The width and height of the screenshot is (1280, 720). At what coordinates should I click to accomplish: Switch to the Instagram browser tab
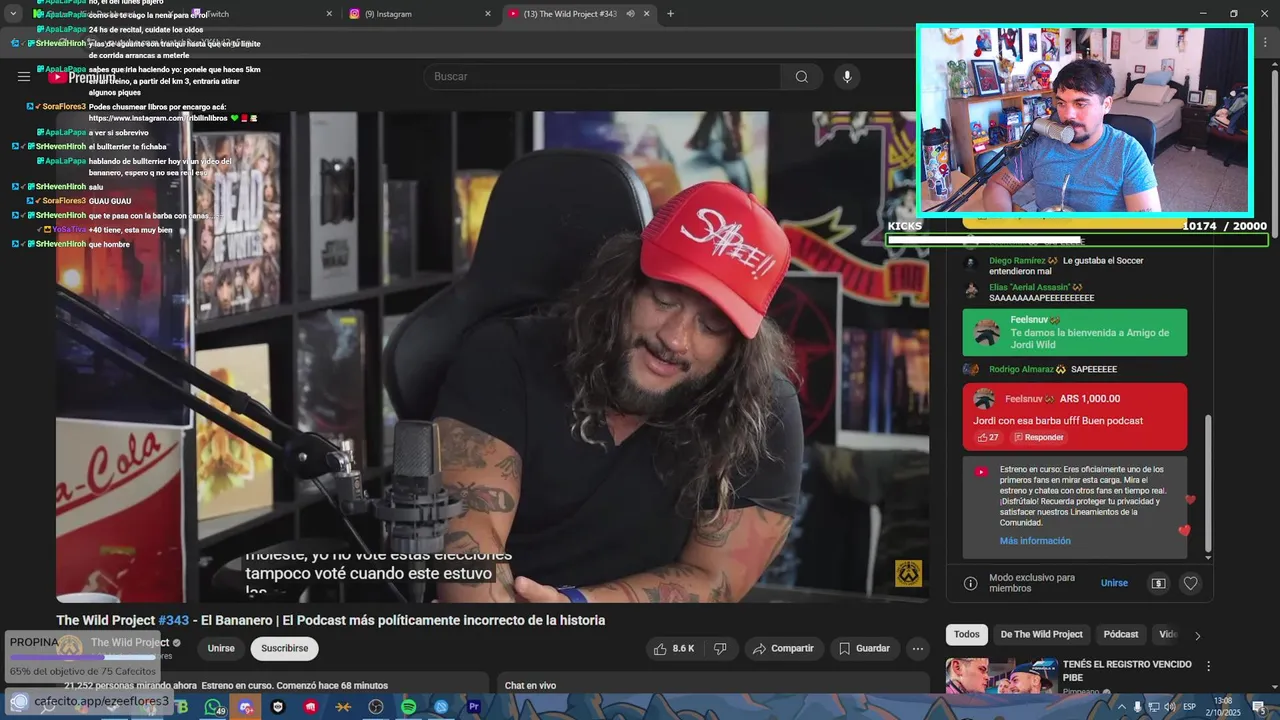pos(420,14)
